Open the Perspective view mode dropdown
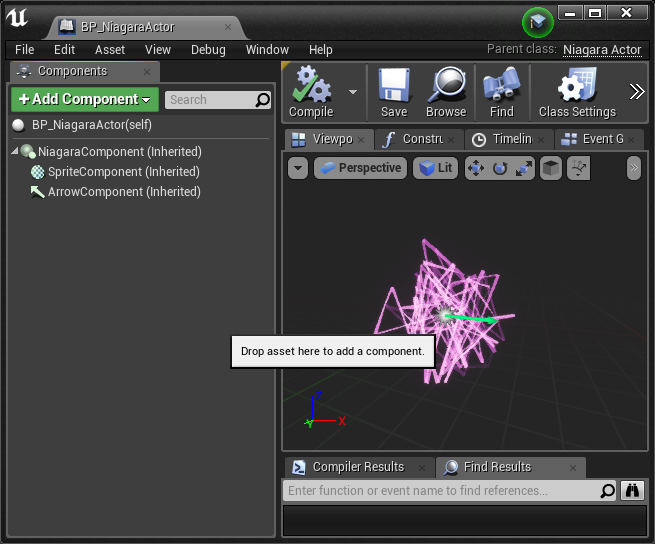The height and width of the screenshot is (544, 655). pos(361,168)
